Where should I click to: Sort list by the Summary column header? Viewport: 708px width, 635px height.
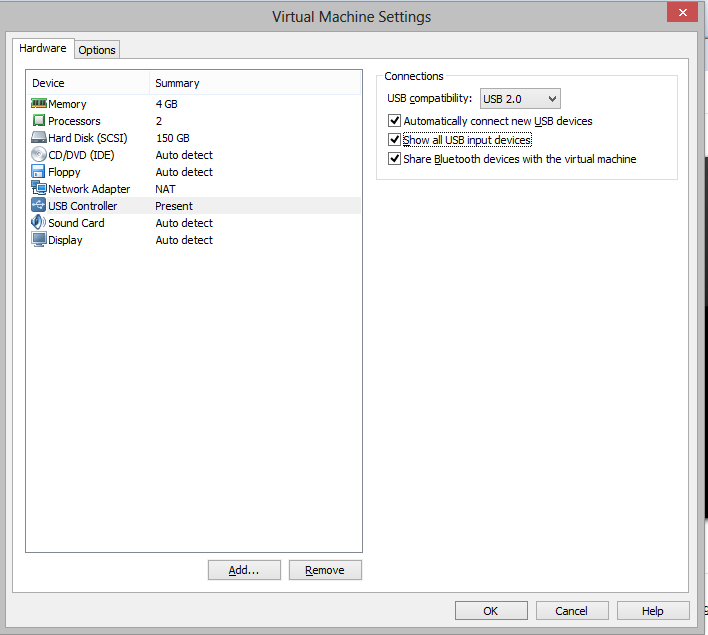pos(255,83)
